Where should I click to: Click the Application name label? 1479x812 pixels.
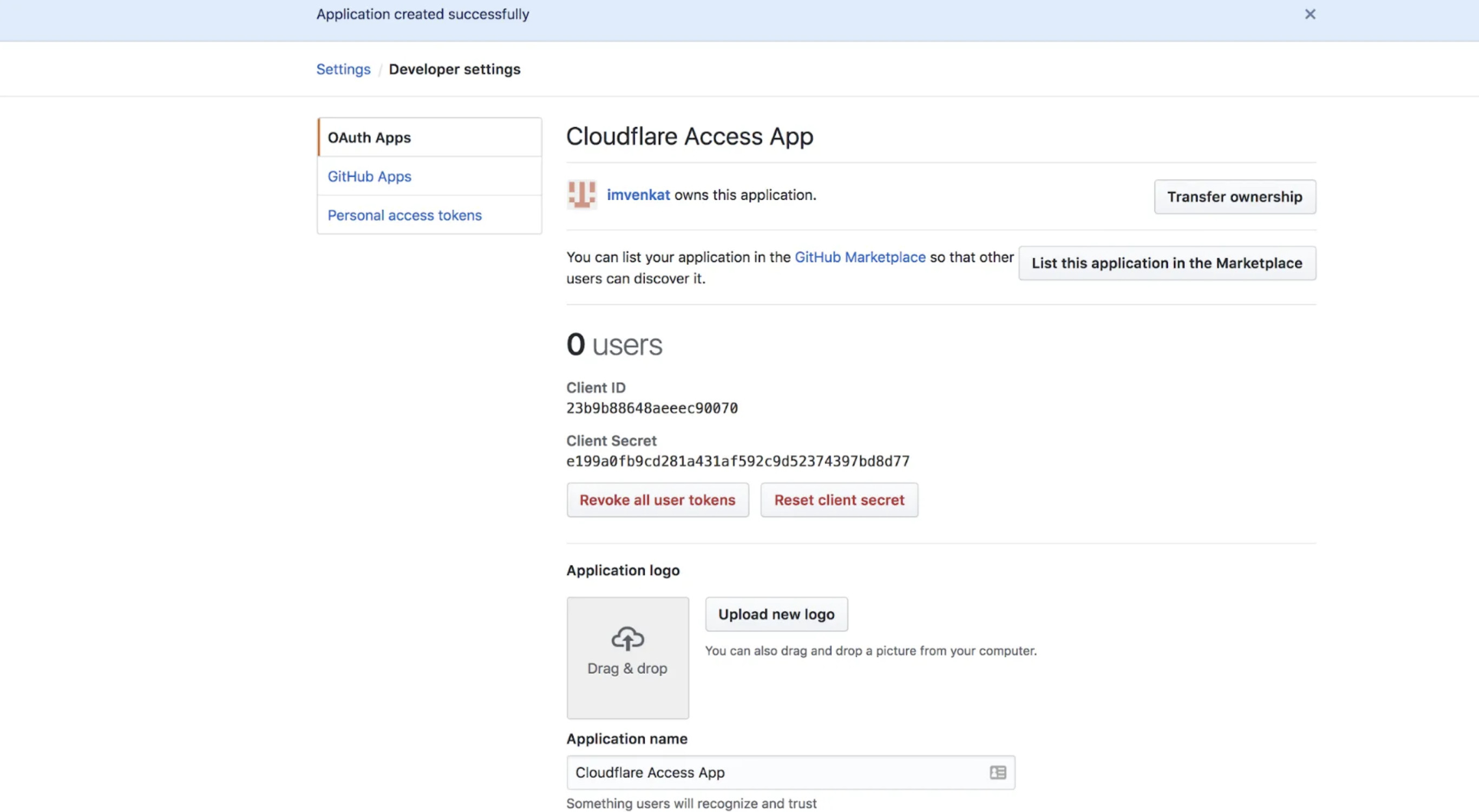click(626, 739)
